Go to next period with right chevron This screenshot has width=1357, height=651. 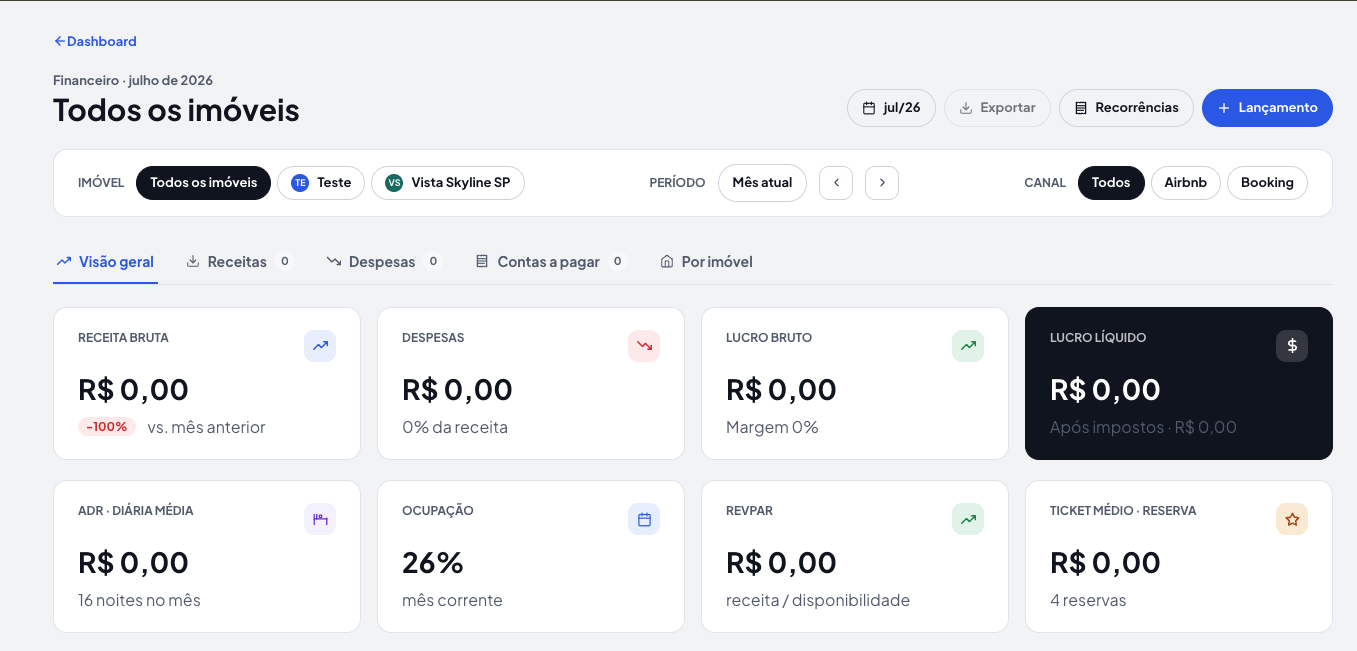[x=882, y=183]
